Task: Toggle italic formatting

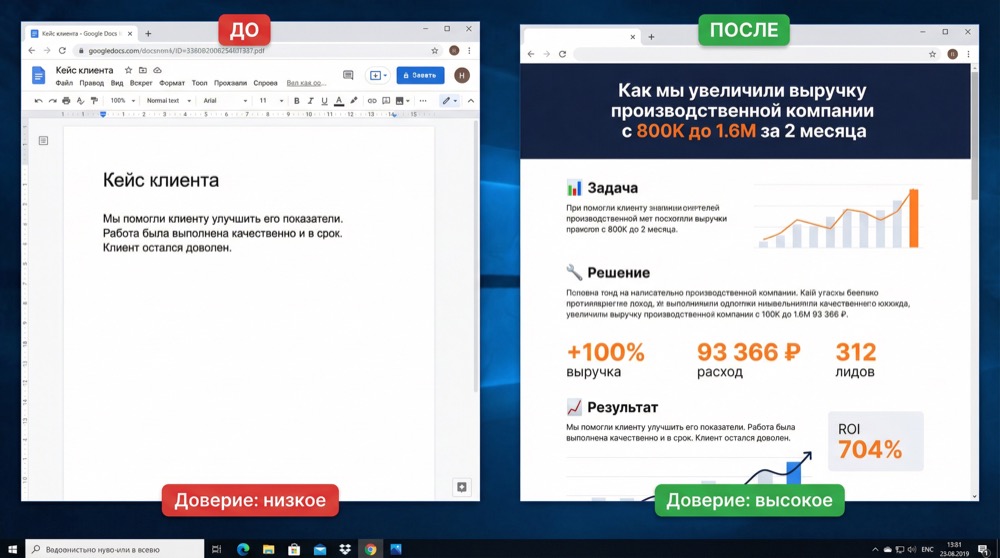Action: coord(311,101)
